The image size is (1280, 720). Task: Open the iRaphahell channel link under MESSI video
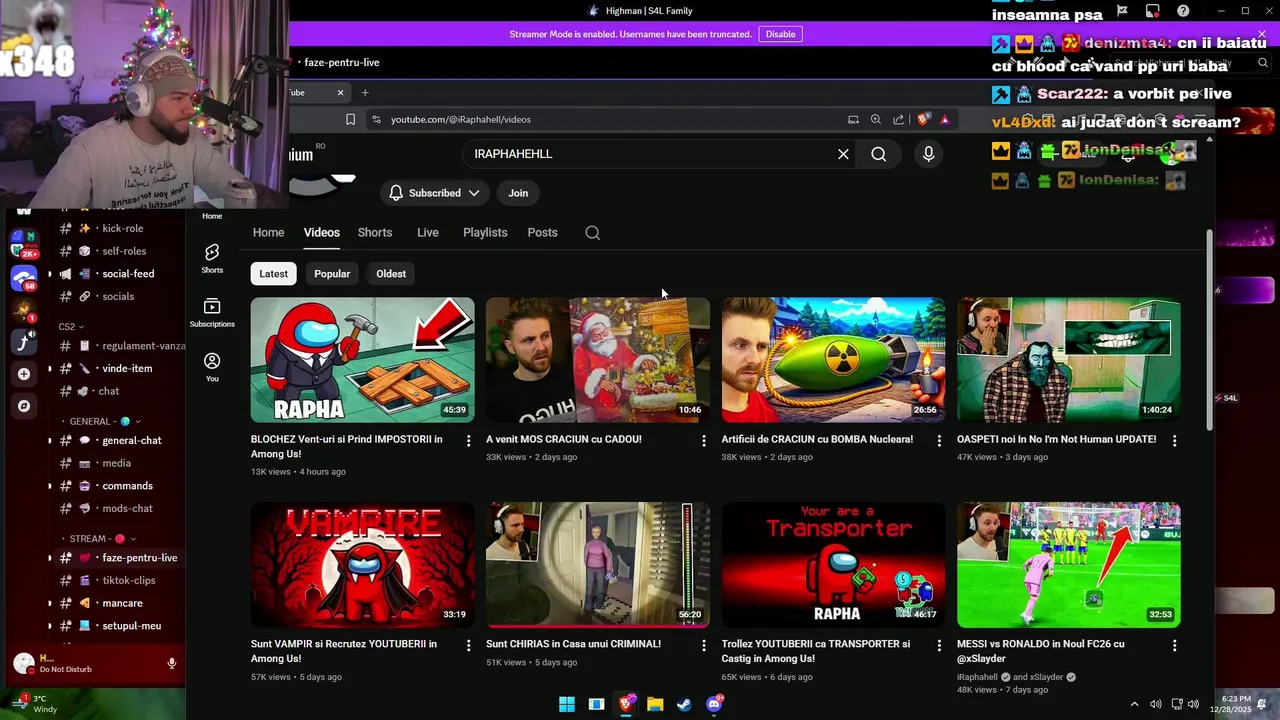pyautogui.click(x=977, y=677)
